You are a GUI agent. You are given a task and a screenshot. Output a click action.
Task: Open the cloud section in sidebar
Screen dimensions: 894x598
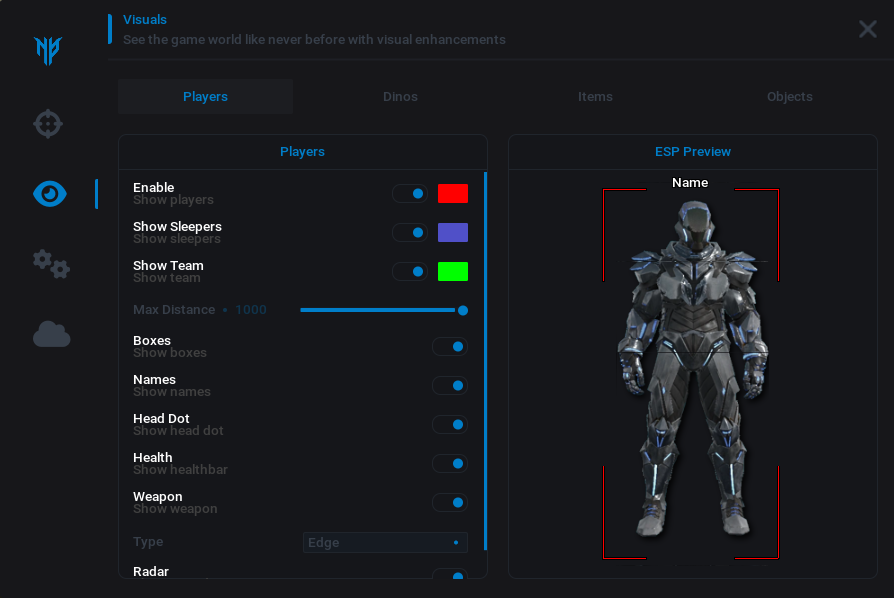point(51,334)
